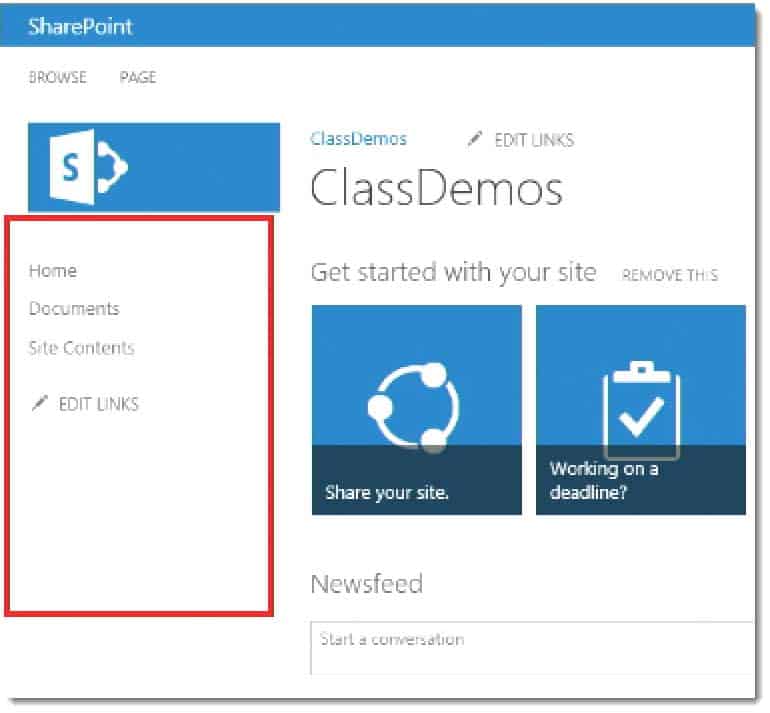Click the pencil icon beside top EDIT LINKS

pos(475,139)
